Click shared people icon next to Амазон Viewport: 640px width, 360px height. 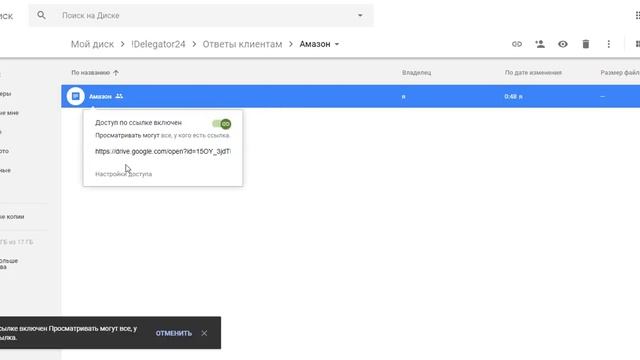(119, 96)
